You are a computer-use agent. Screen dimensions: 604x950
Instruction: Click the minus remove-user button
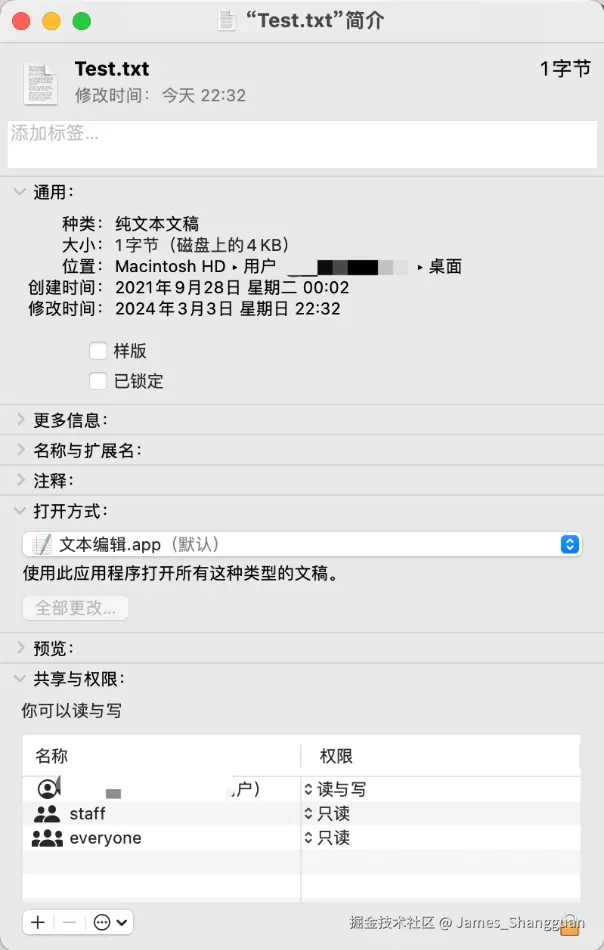click(70, 922)
